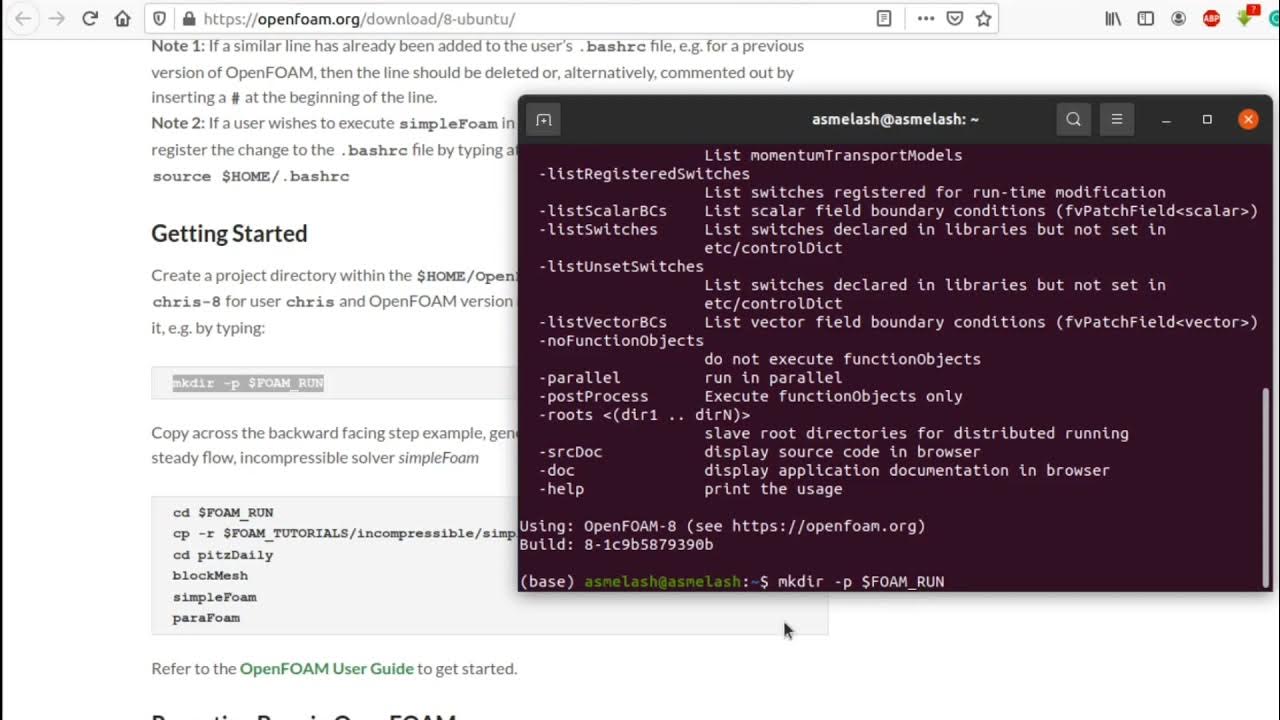Go to the Firefox home page icon
This screenshot has height=720, width=1280.
tap(122, 18)
